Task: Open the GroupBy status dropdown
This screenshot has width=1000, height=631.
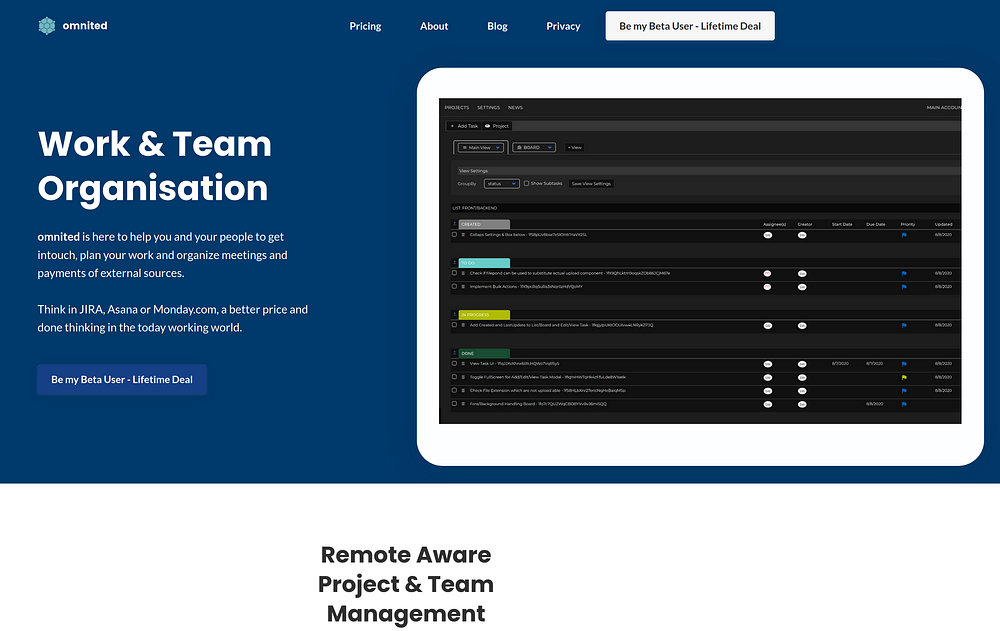Action: (x=501, y=184)
